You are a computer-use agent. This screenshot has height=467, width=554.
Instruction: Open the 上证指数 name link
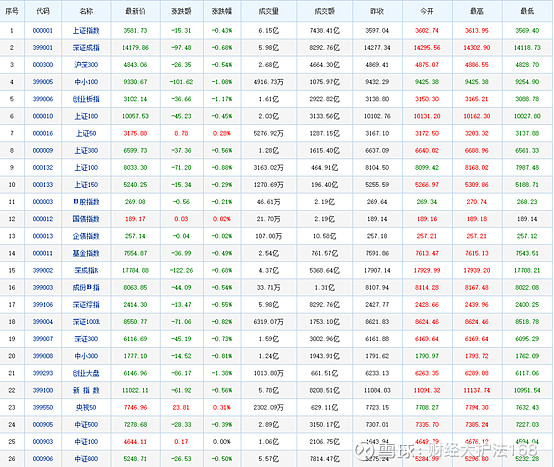click(x=86, y=31)
